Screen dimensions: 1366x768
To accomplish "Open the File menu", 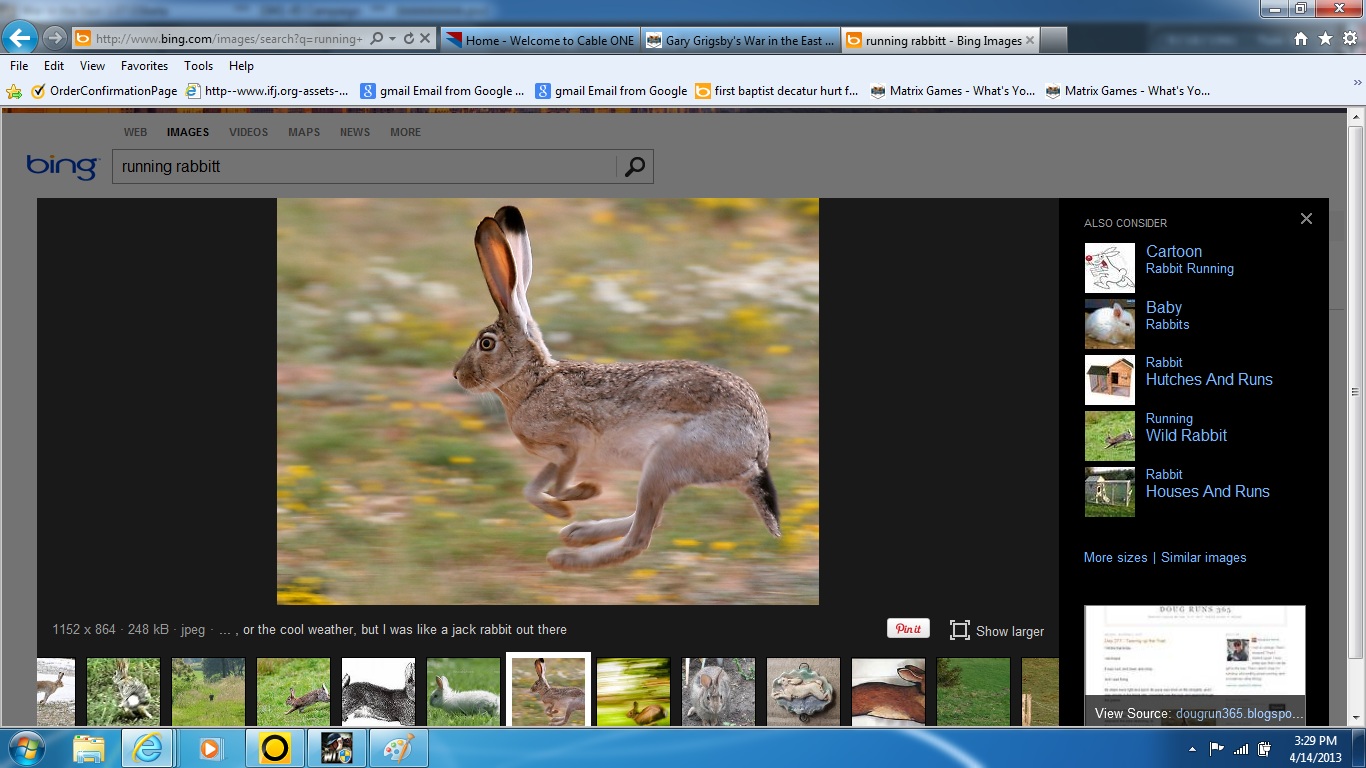I will pyautogui.click(x=19, y=66).
